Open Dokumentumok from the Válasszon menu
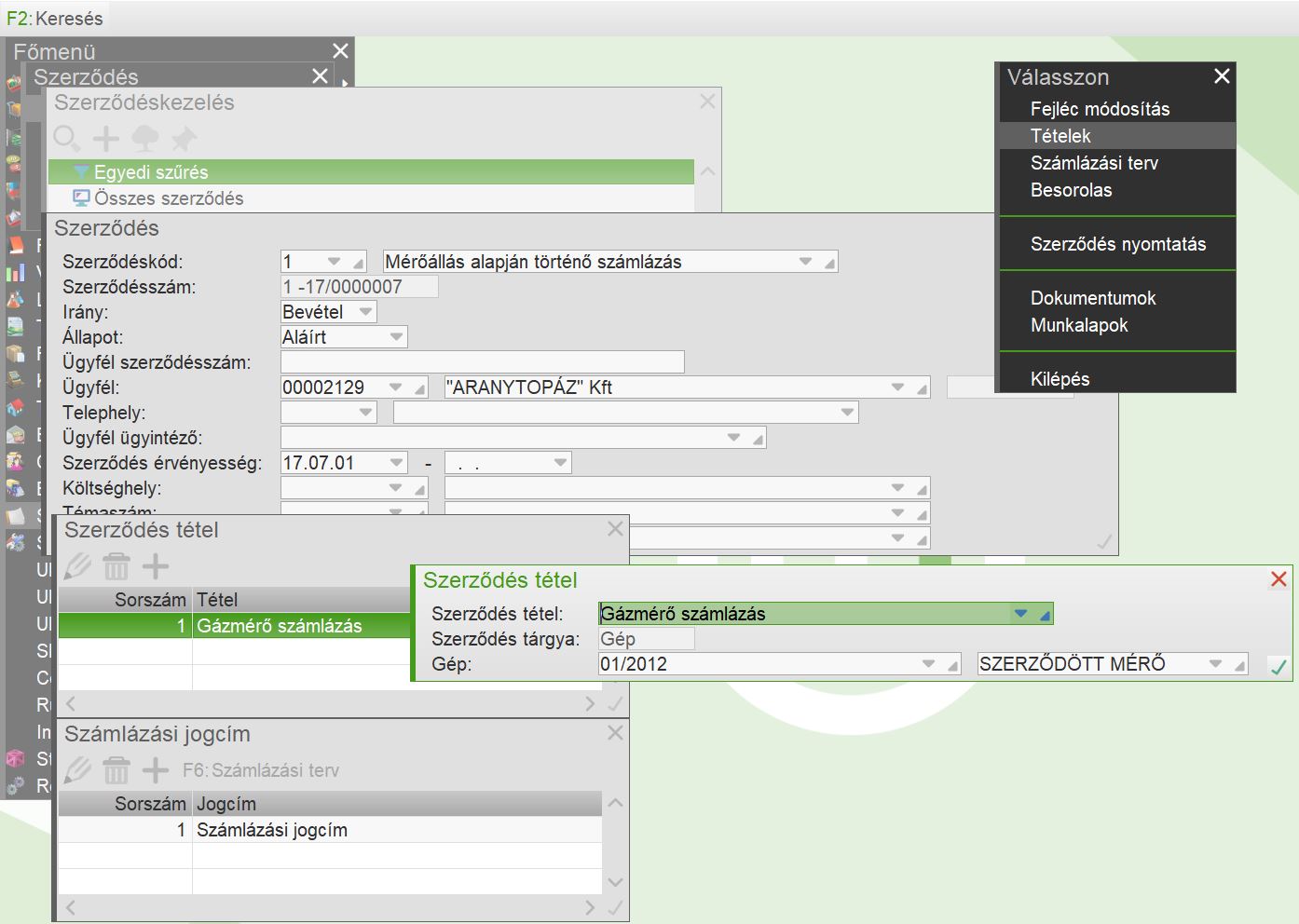Screen dimensions: 1299x924 click(1092, 298)
